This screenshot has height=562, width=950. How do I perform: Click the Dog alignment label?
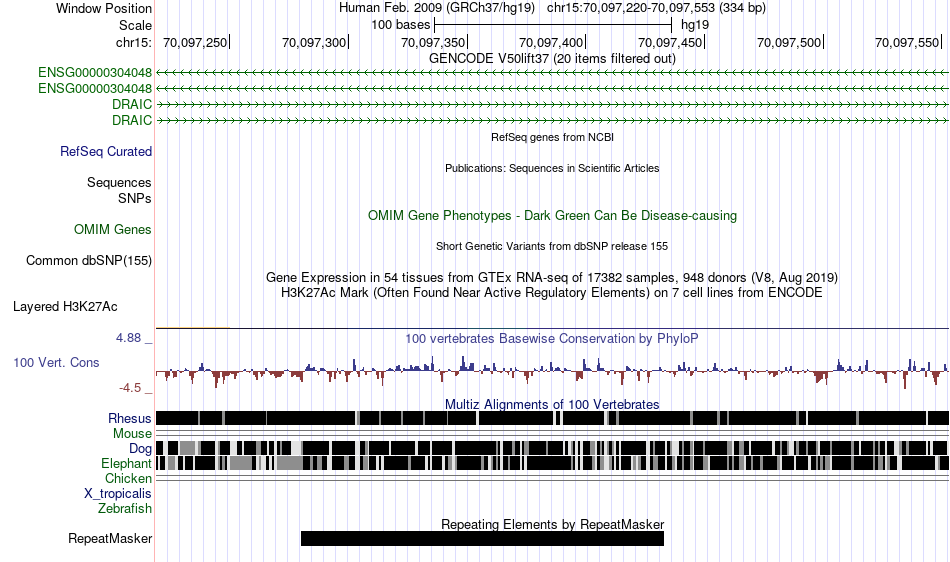point(140,448)
